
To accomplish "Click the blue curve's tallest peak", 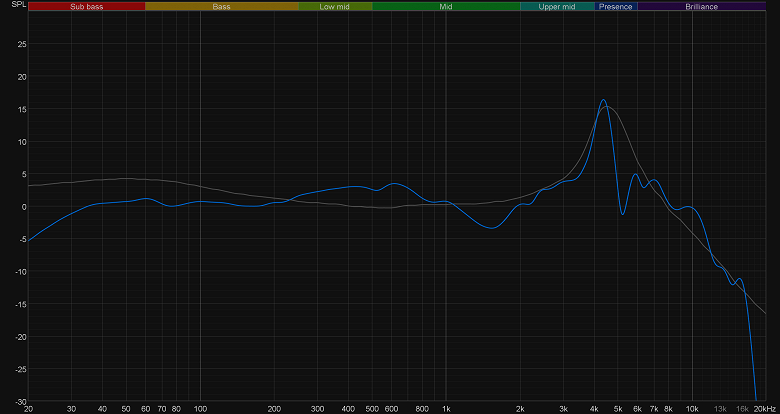I will pos(603,100).
